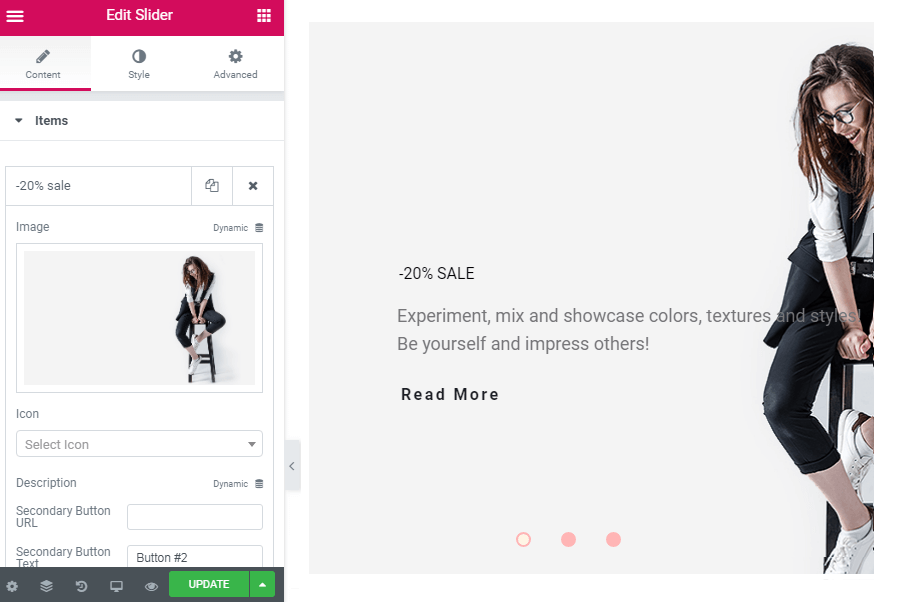Switch to the Style tab

click(139, 63)
